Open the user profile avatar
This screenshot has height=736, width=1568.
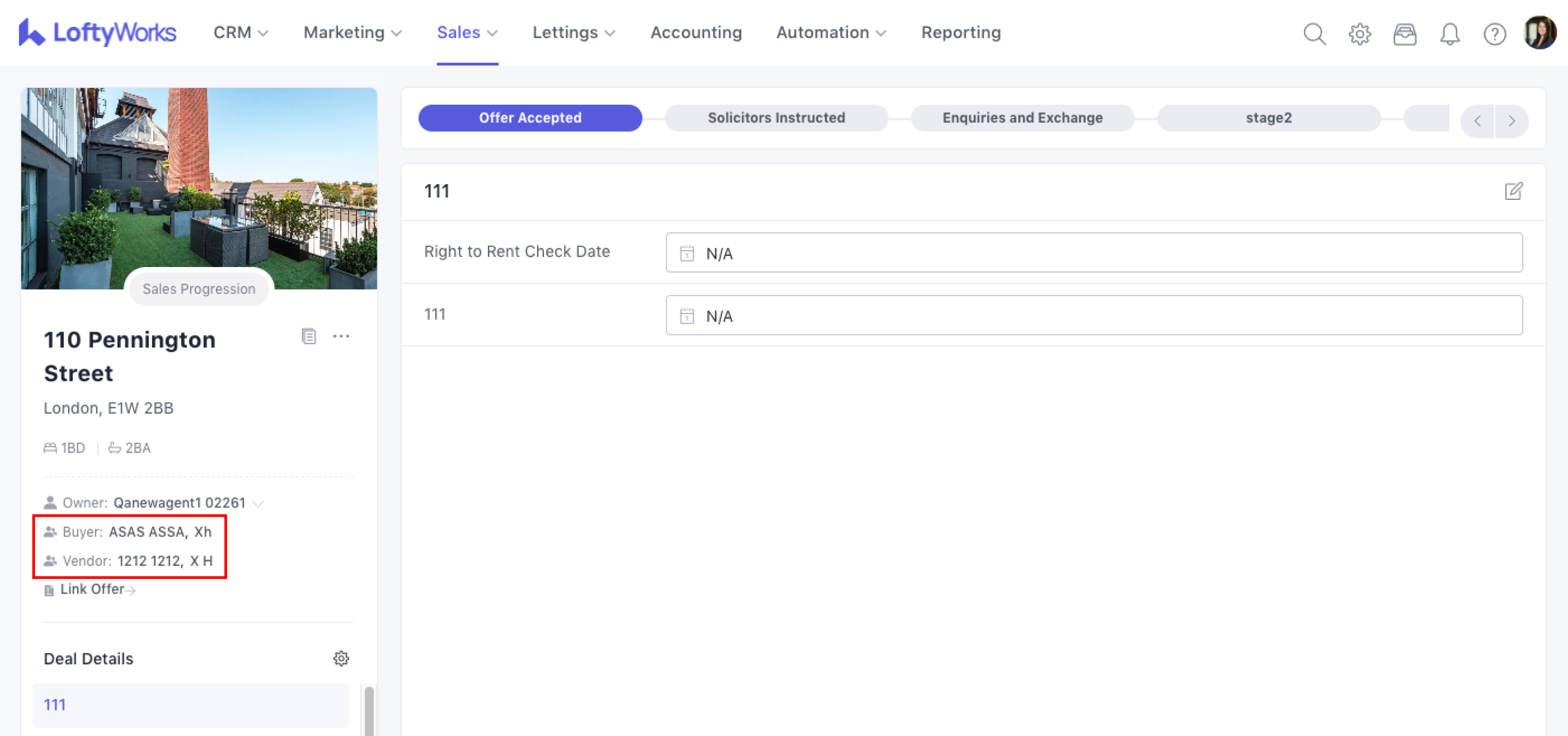click(x=1539, y=32)
